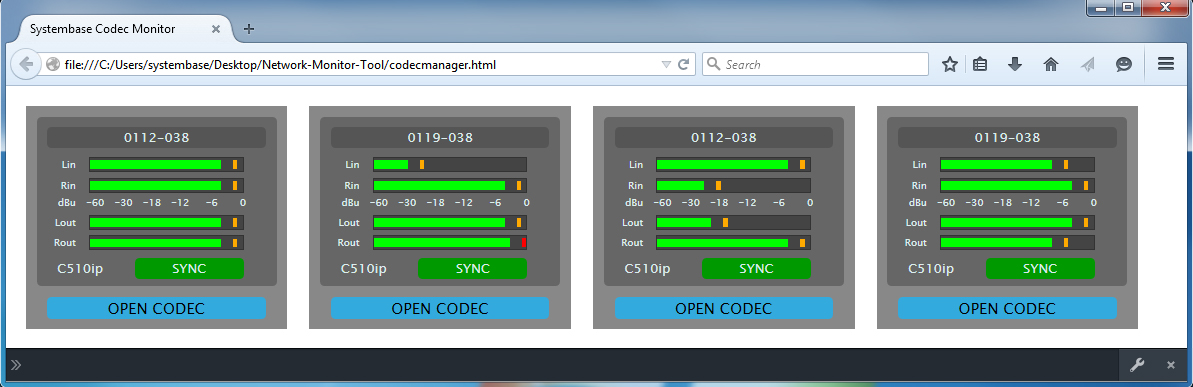Click OPEN CODEC on the fourth codec panel
Image resolution: width=1193 pixels, height=387 pixels.
(x=1007, y=308)
